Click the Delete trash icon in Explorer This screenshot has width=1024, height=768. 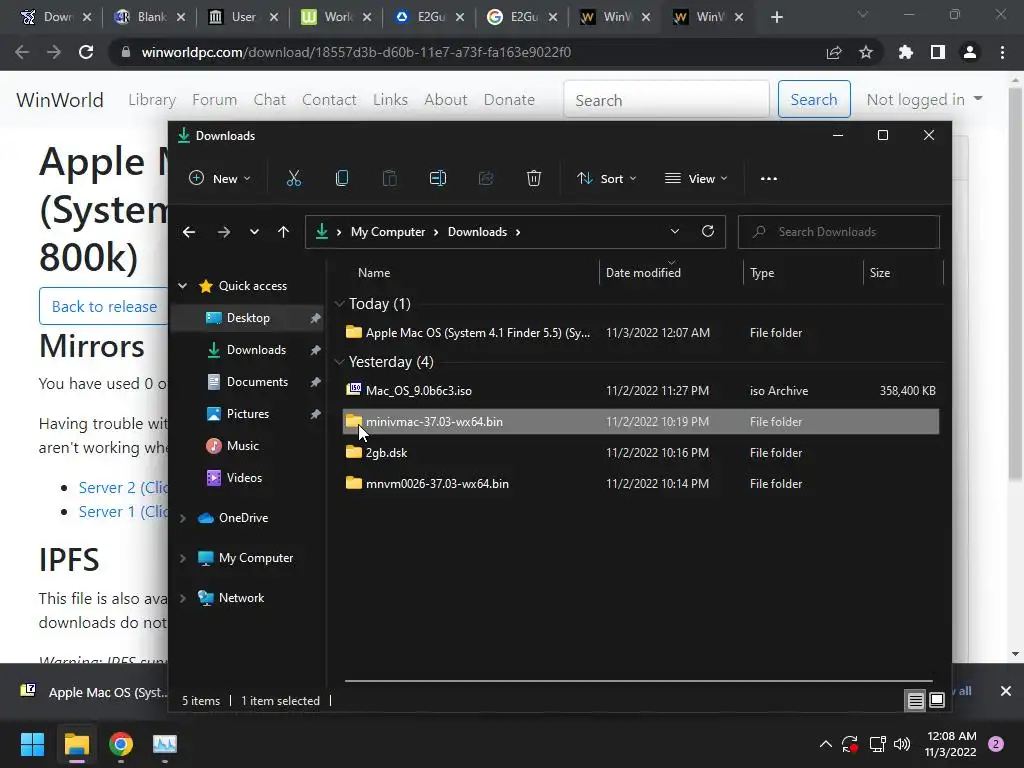[x=534, y=178]
